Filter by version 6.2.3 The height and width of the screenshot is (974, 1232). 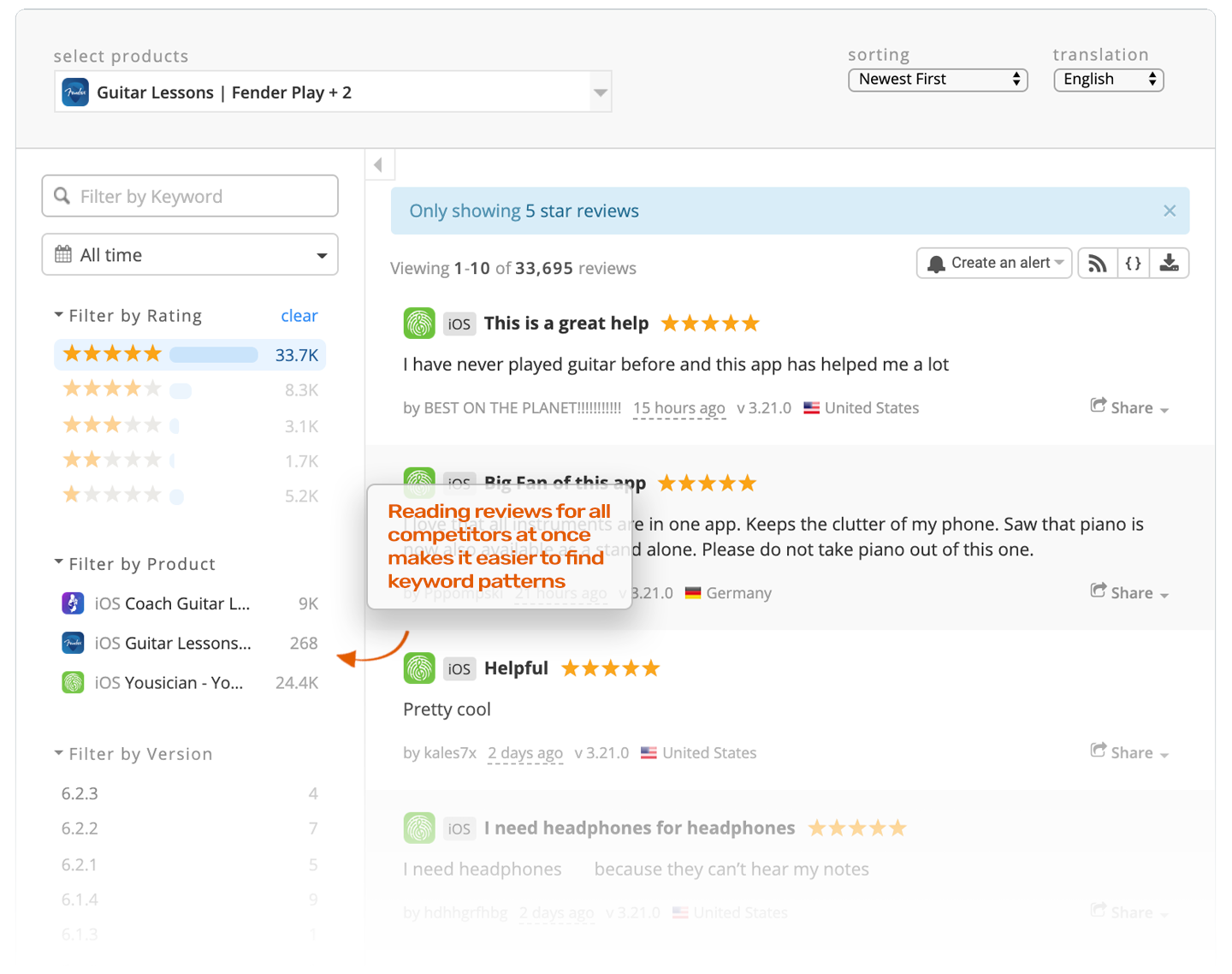pos(190,793)
